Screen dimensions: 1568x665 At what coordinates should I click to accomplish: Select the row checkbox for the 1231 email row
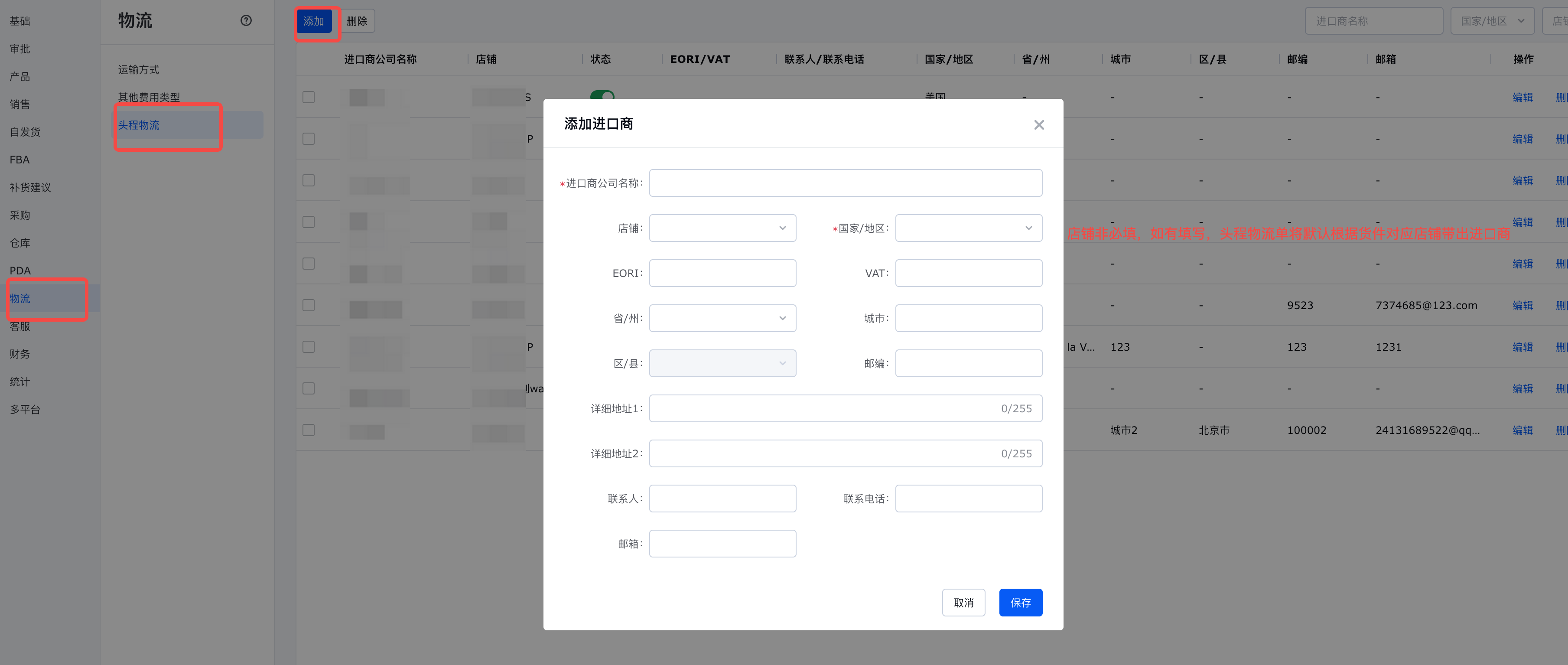point(309,346)
